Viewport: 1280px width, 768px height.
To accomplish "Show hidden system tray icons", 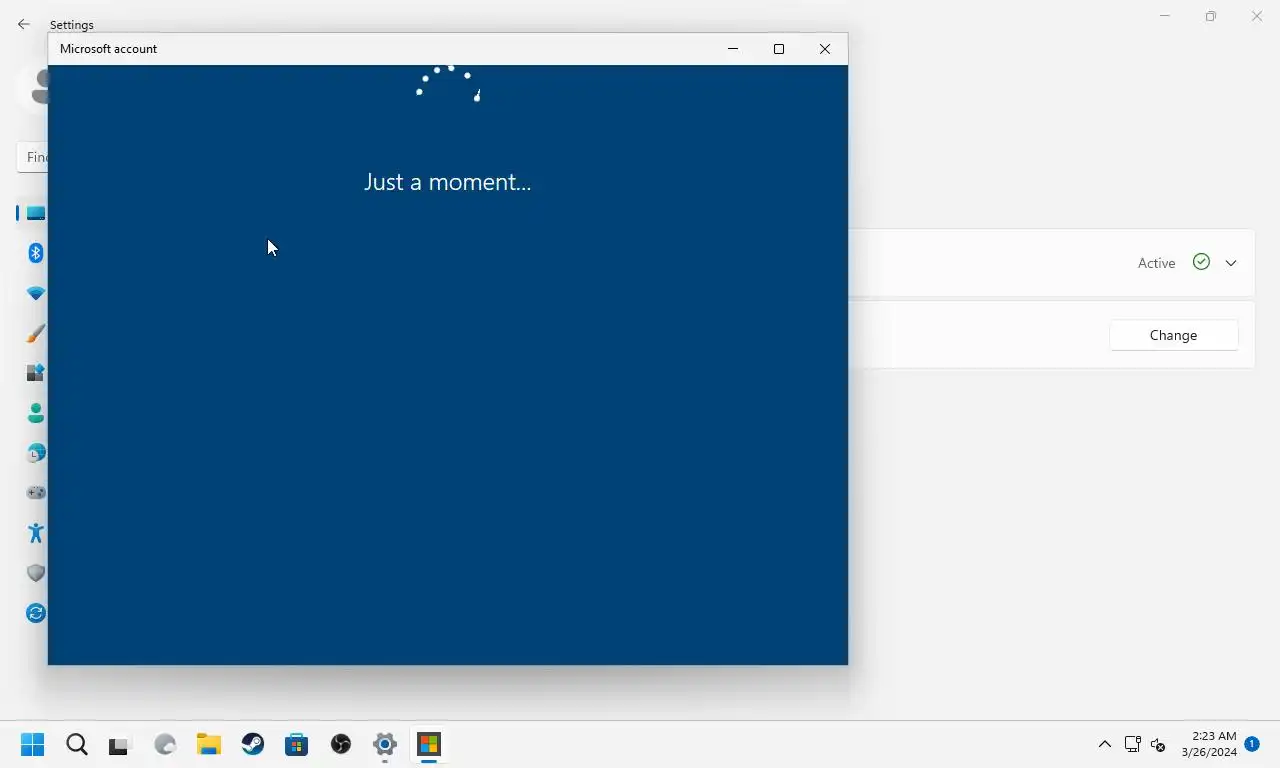I will (1105, 744).
